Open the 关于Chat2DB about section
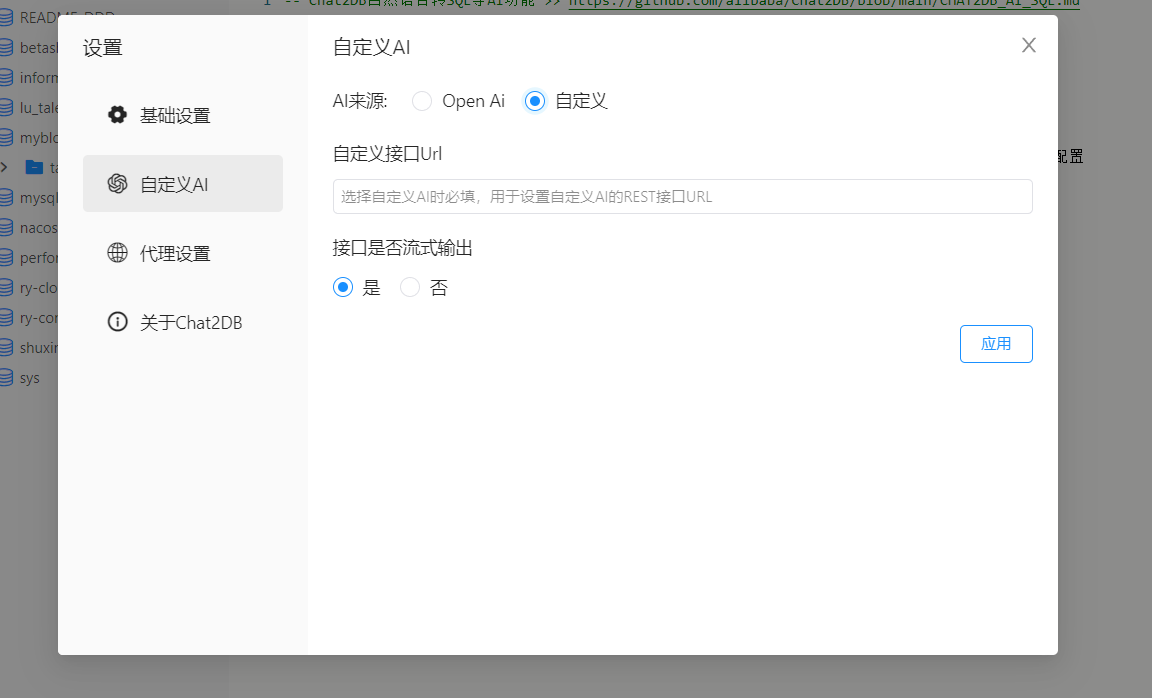This screenshot has height=698, width=1152. tap(182, 322)
